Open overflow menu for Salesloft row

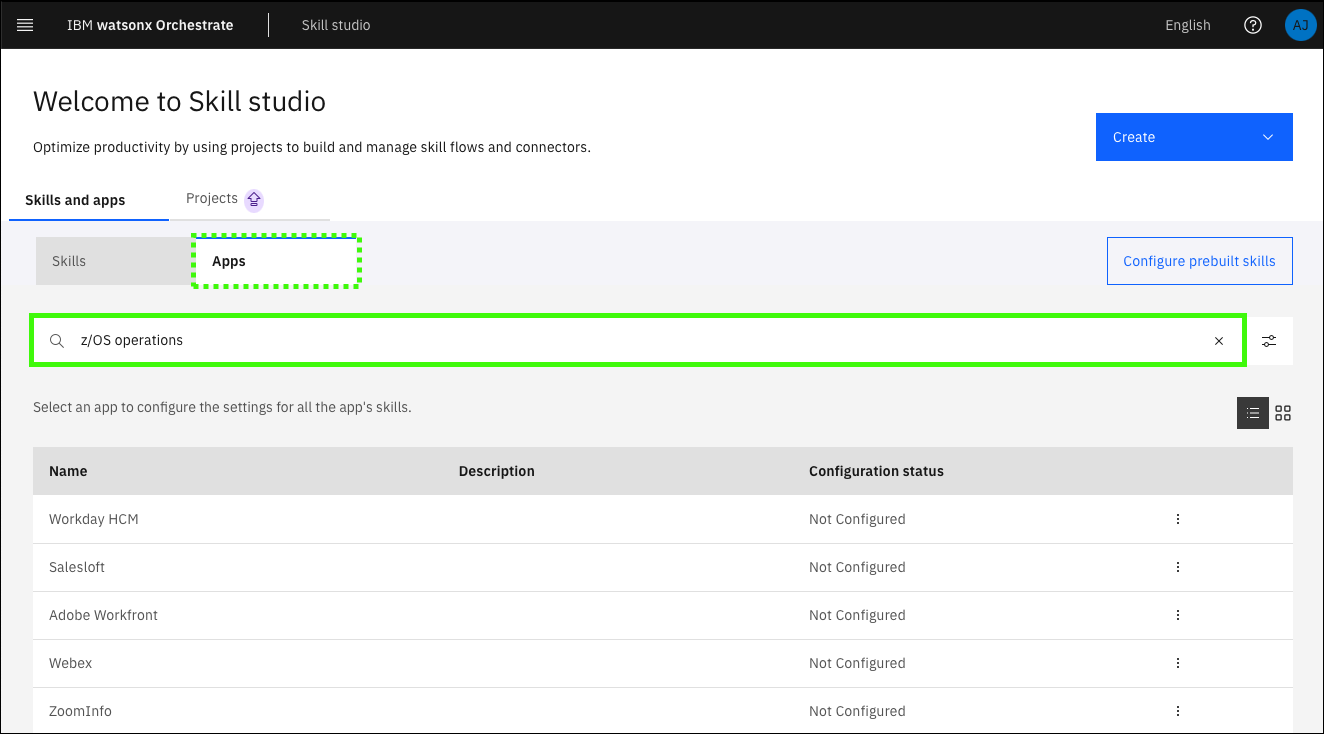1177,567
